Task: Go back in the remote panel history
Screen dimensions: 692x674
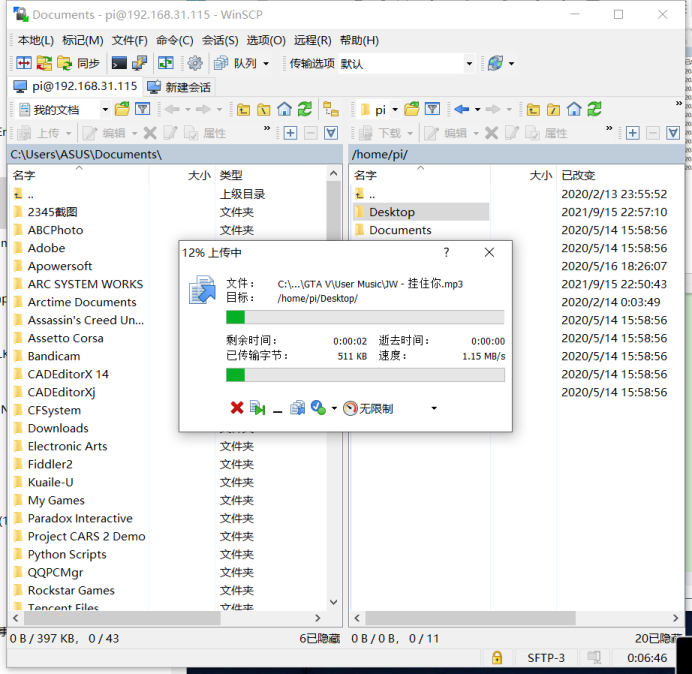Action: [x=462, y=109]
